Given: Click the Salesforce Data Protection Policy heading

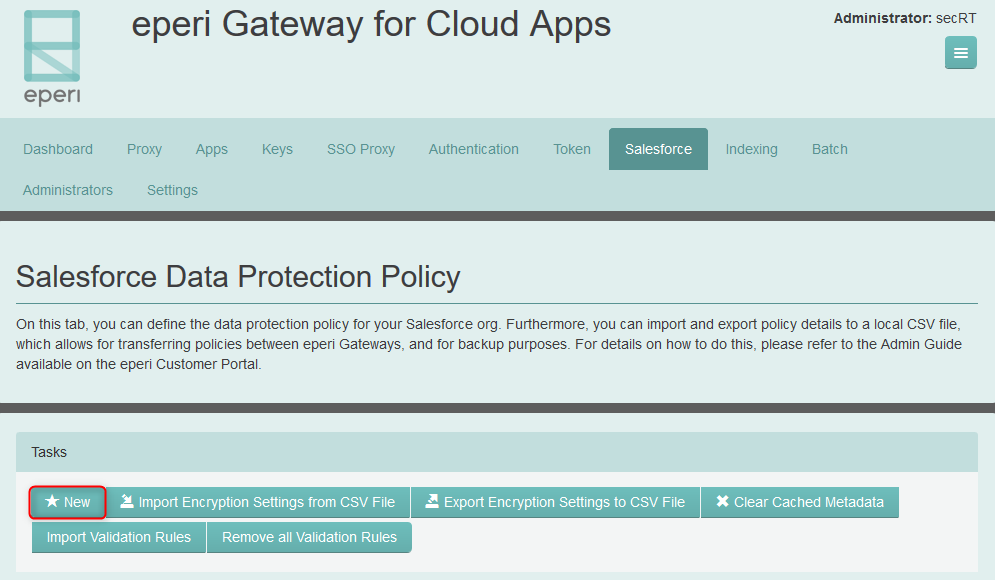Looking at the screenshot, I should 238,277.
